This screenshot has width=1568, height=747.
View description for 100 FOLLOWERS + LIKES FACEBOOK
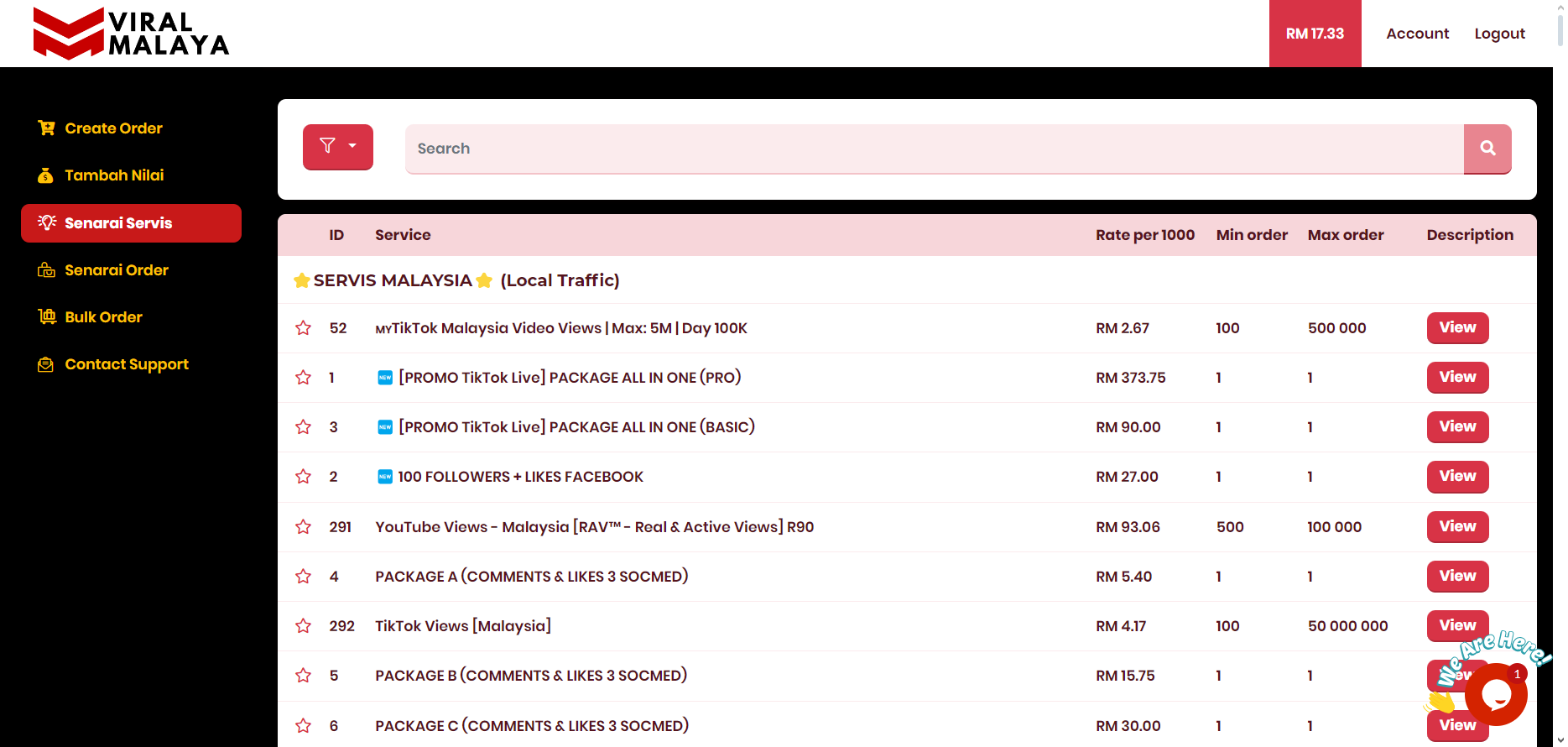1457,477
